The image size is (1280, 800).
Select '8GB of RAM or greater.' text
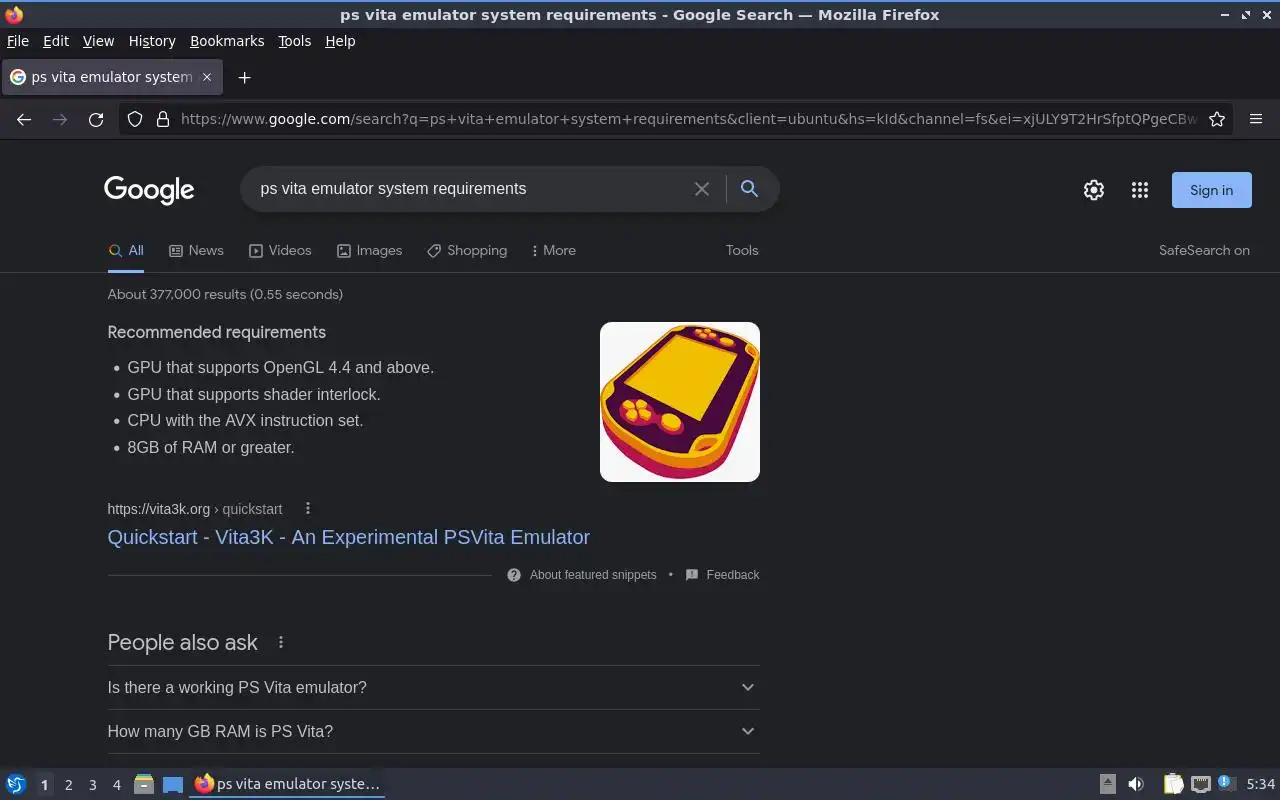tap(211, 447)
